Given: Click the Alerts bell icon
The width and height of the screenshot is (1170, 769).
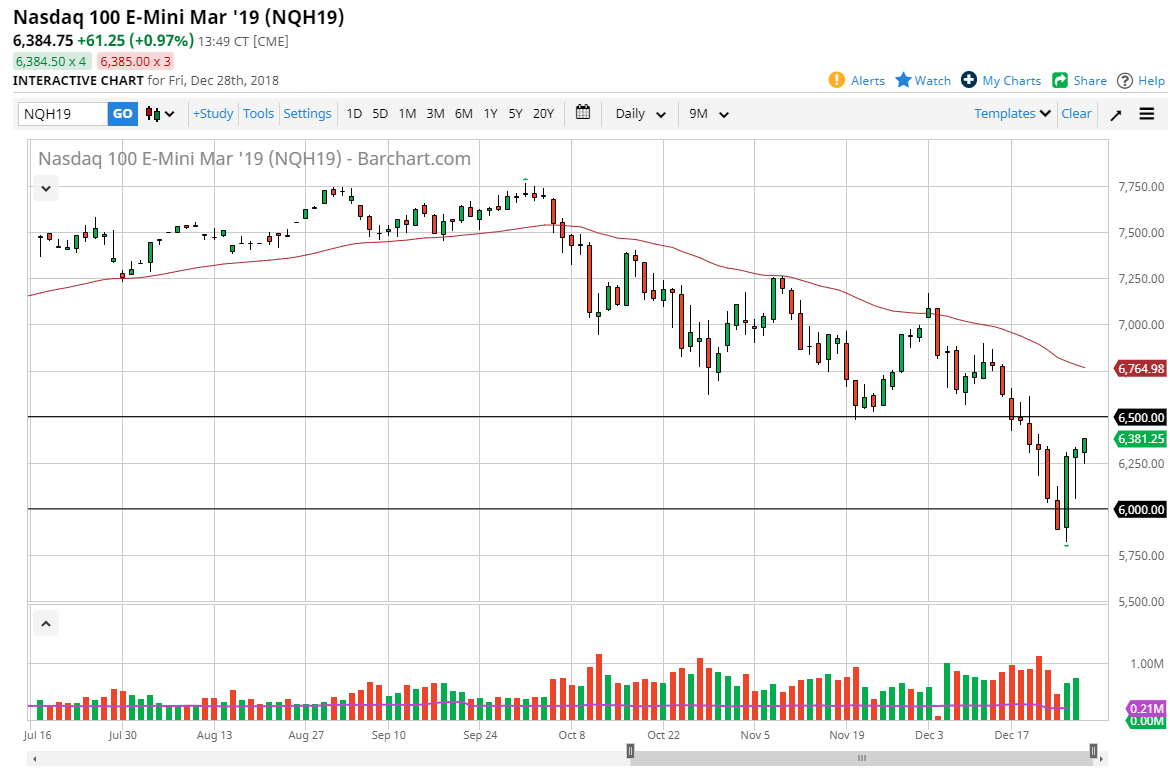Looking at the screenshot, I should point(838,81).
